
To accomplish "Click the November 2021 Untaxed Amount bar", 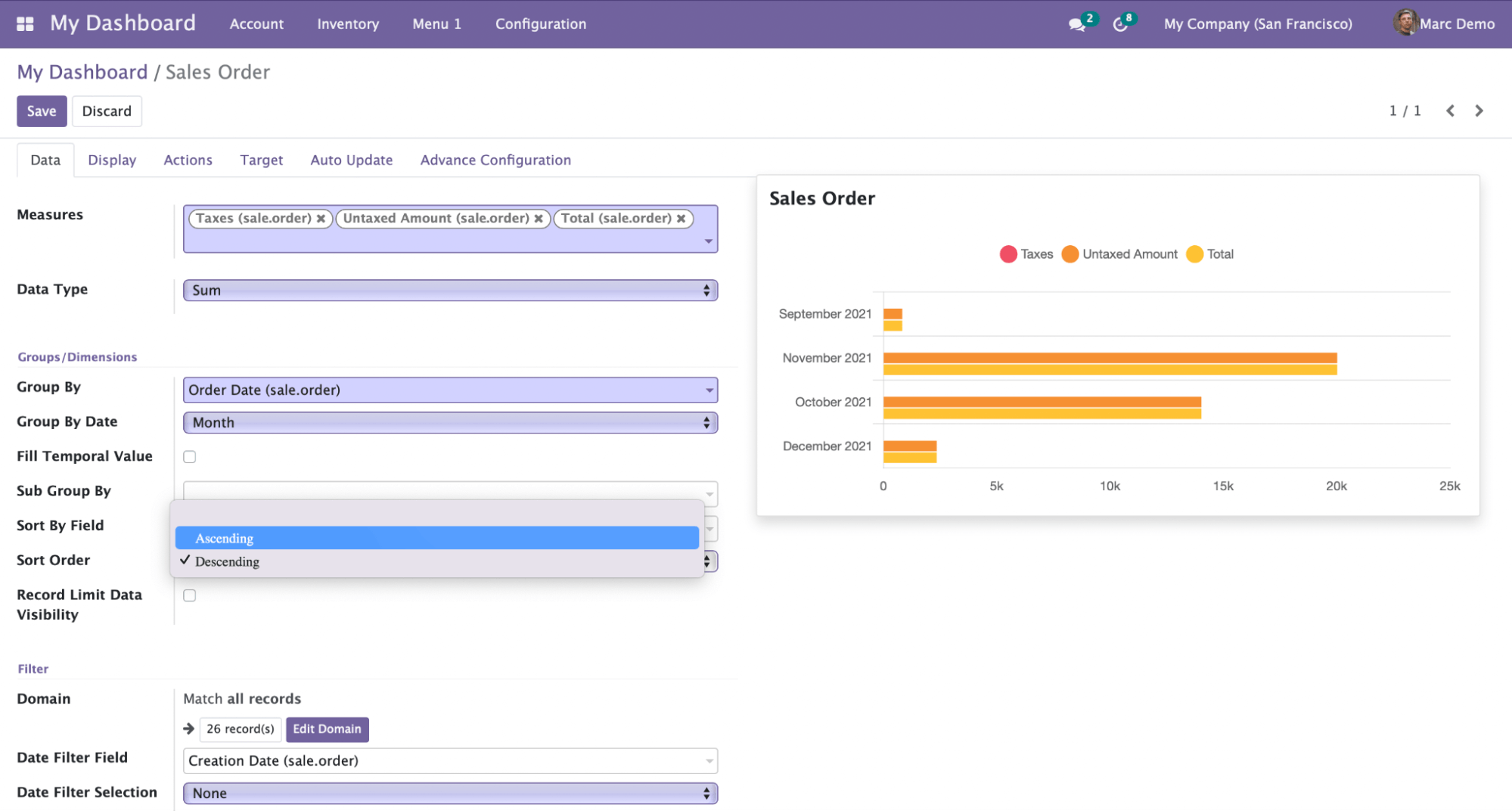I will pyautogui.click(x=1110, y=358).
